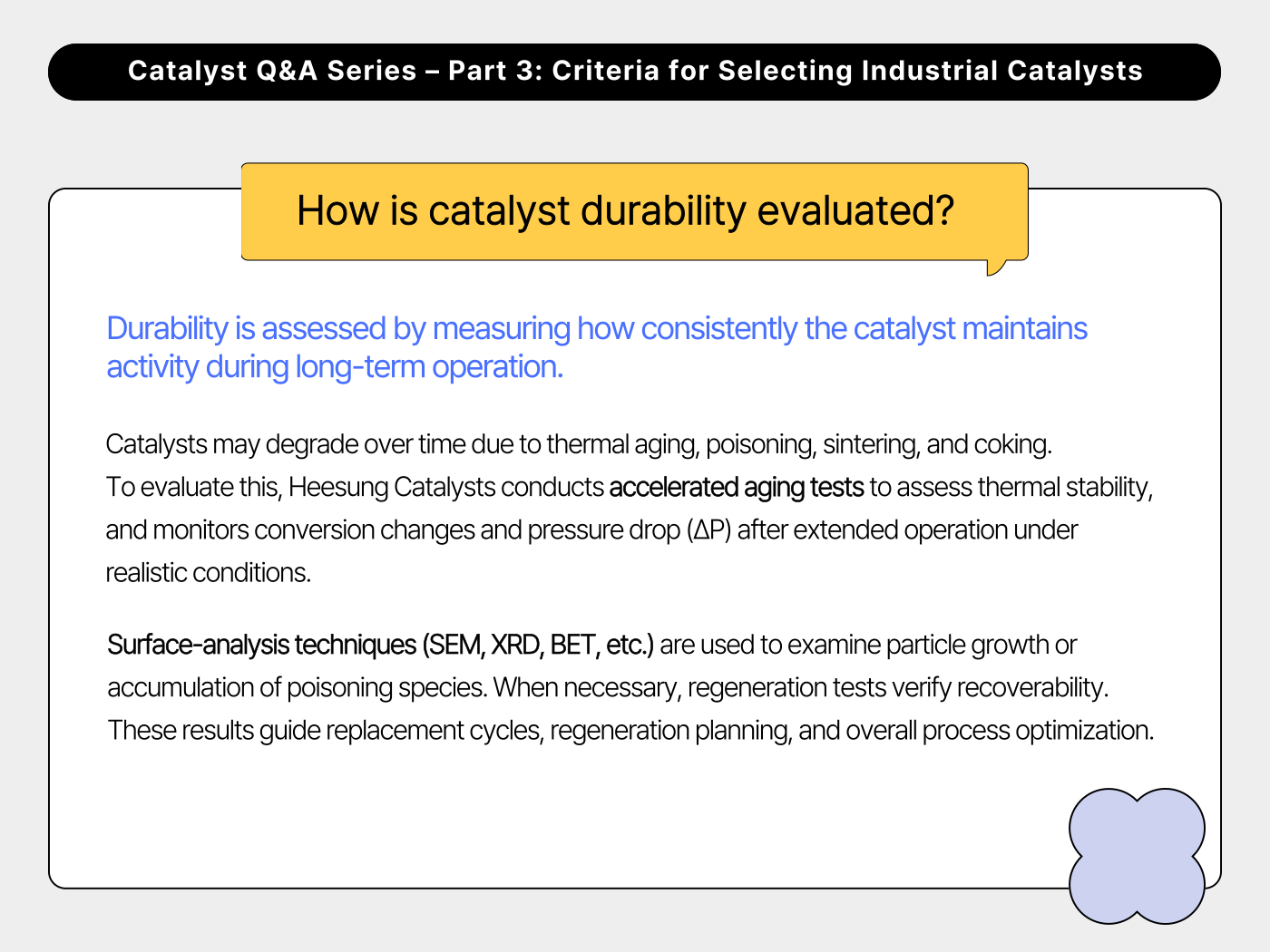Viewport: 1270px width, 952px height.
Task: Click the speech bubble tail pointer
Action: [996, 267]
